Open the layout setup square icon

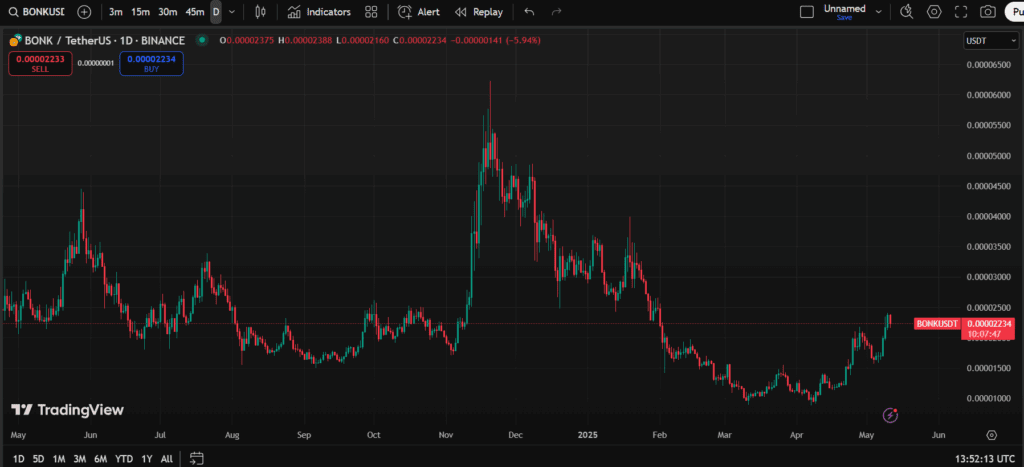807,12
